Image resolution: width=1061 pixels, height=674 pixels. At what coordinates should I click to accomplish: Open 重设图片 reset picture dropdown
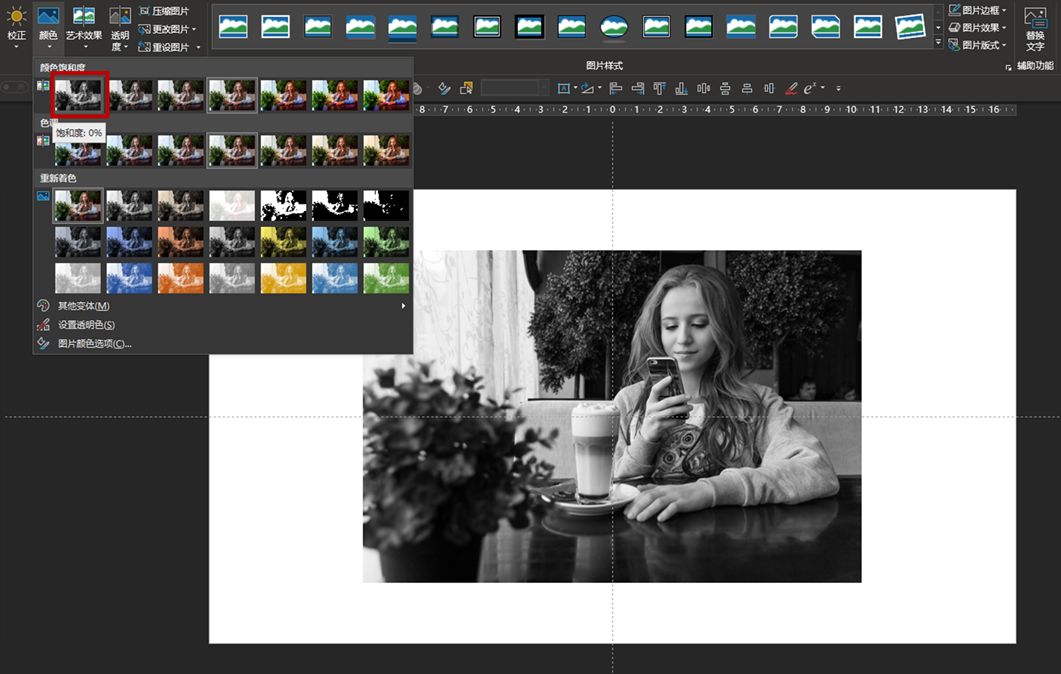tap(169, 47)
